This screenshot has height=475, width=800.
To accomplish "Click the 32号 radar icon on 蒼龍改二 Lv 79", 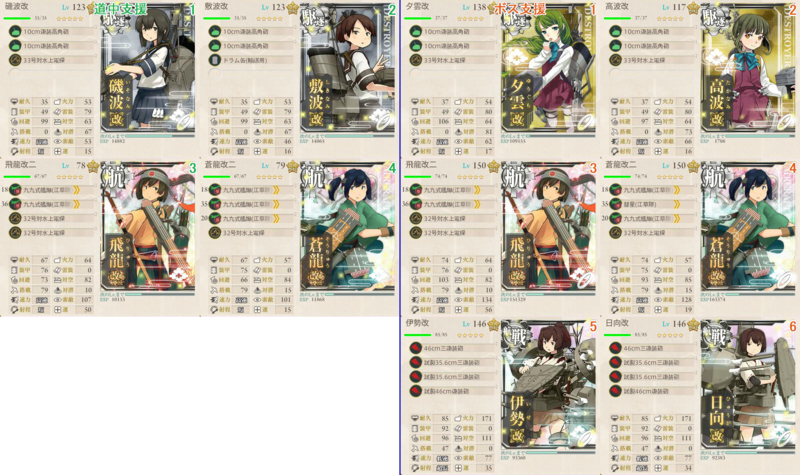I will pyautogui.click(x=215, y=233).
